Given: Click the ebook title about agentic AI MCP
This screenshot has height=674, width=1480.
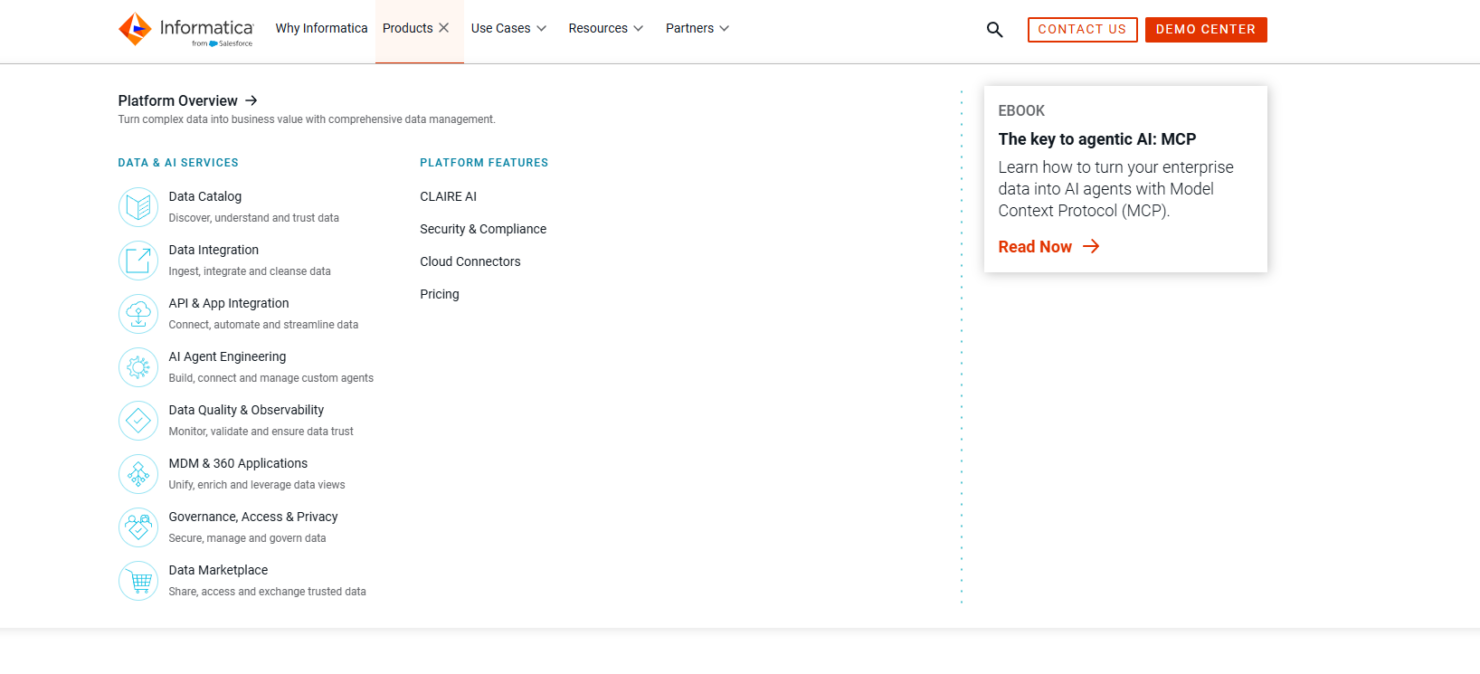Looking at the screenshot, I should [x=1097, y=139].
